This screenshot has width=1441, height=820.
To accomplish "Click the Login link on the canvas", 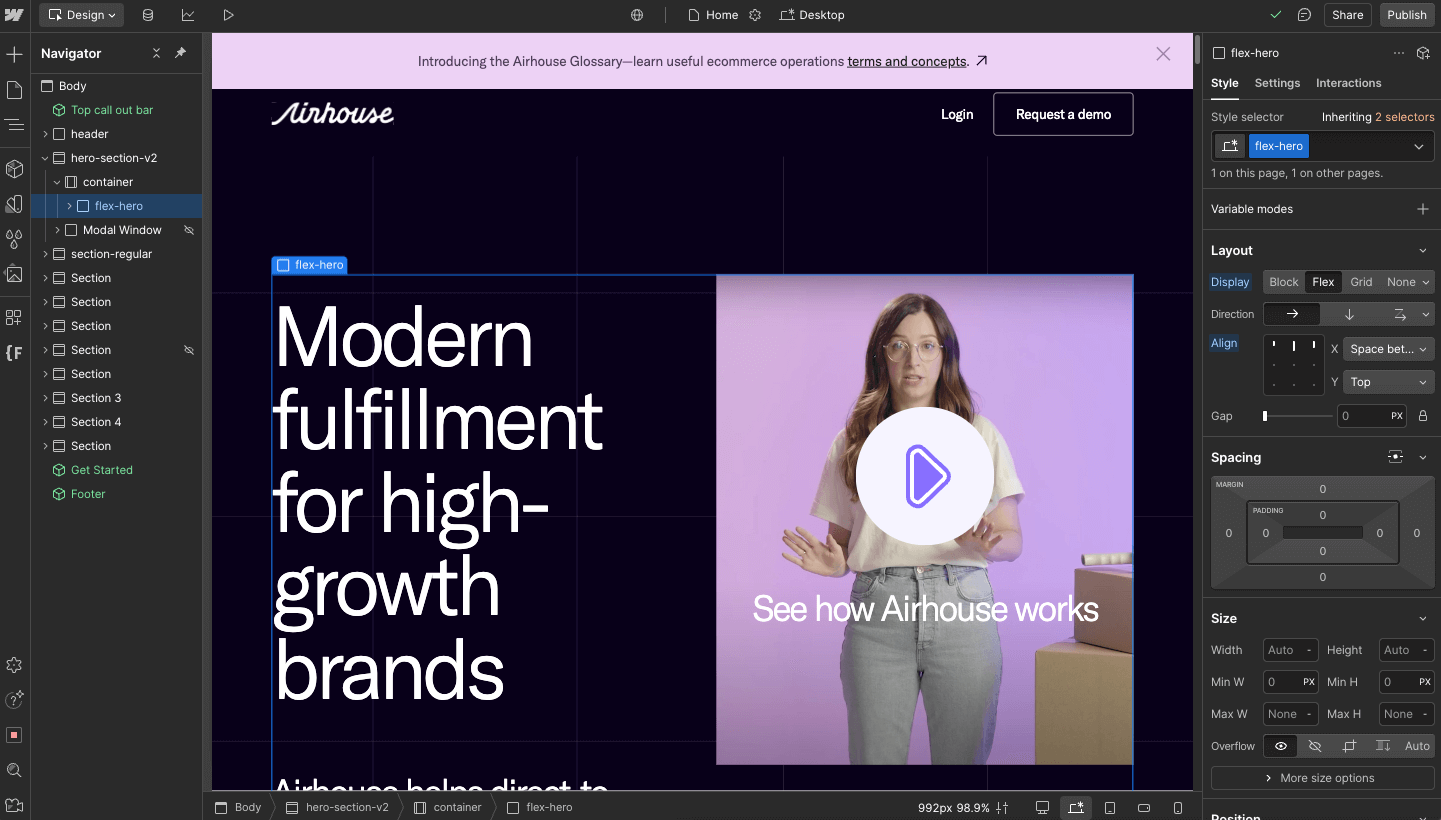I will pos(957,114).
